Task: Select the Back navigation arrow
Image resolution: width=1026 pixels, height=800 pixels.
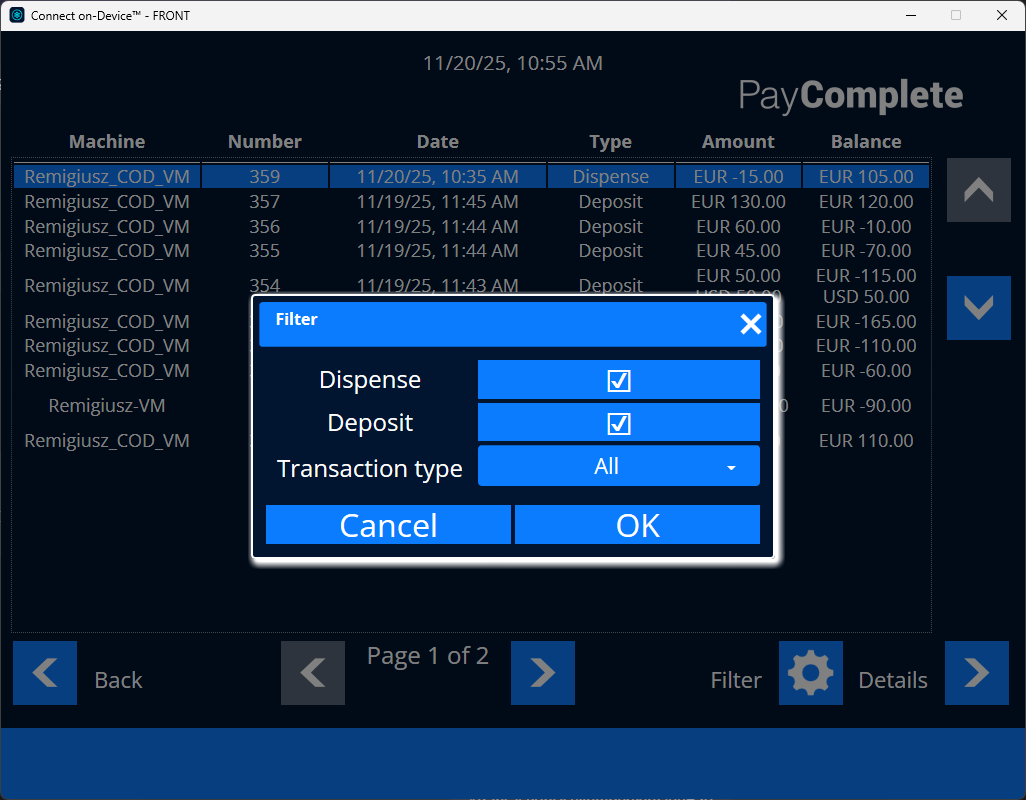Action: point(45,673)
